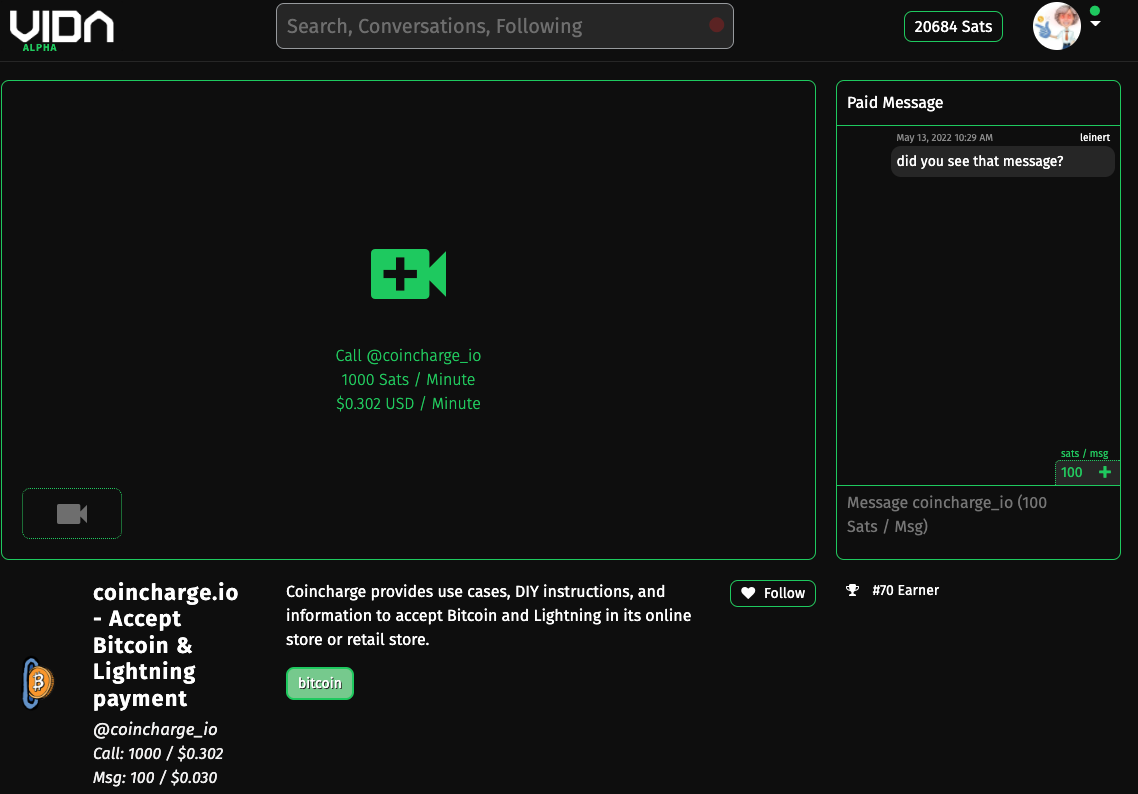1138x794 pixels.
Task: Click the coincharge bitcoin profile avatar
Action: coord(38,683)
